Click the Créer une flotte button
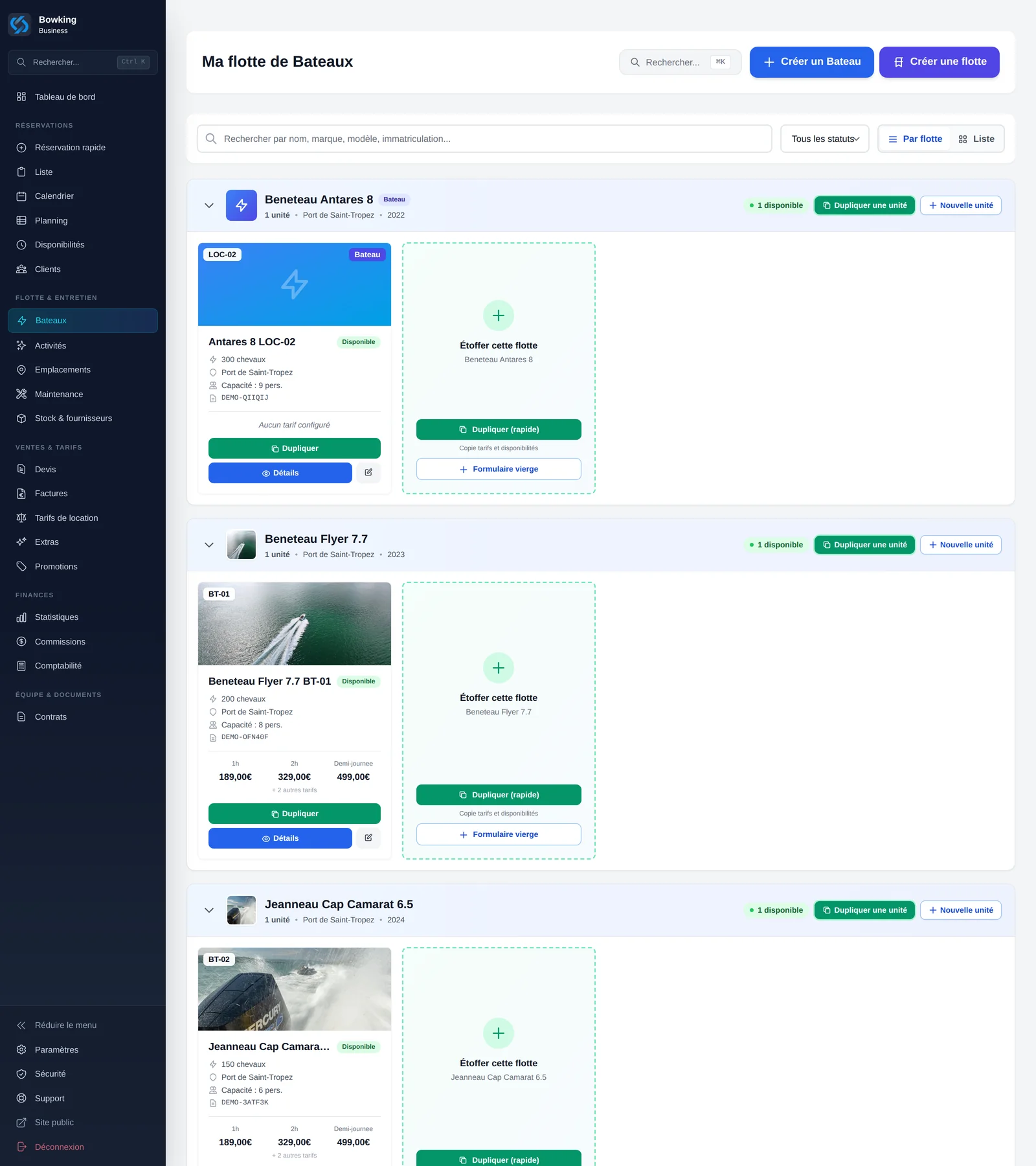The height and width of the screenshot is (1166, 1036). (x=940, y=62)
